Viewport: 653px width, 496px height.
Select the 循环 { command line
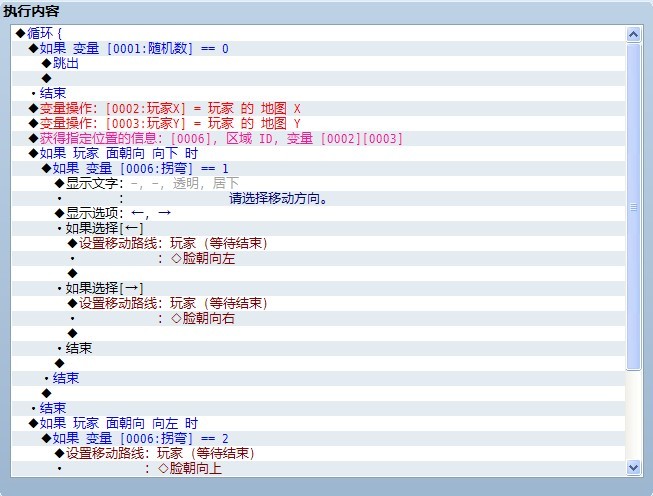(x=319, y=33)
